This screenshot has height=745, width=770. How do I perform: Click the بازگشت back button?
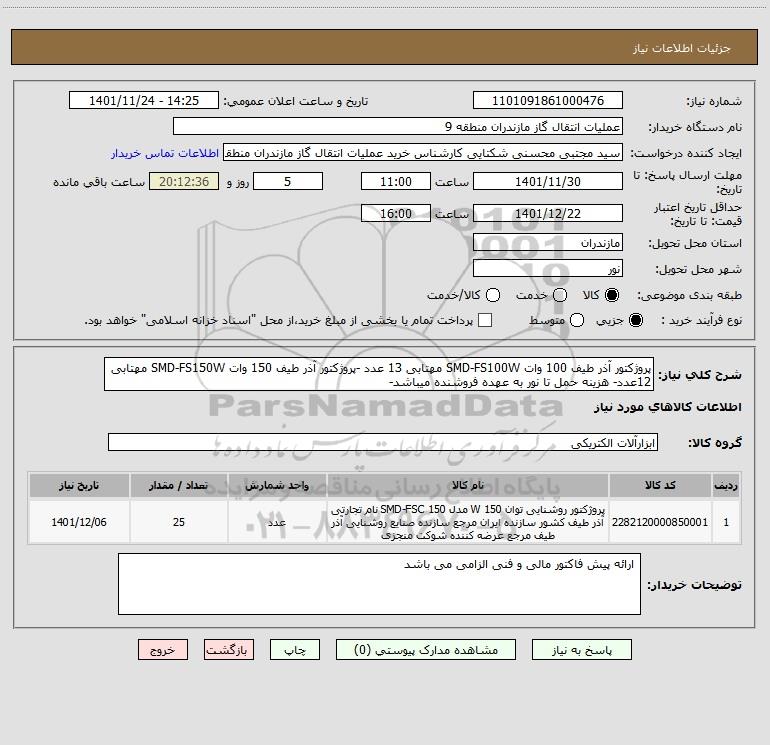229,650
